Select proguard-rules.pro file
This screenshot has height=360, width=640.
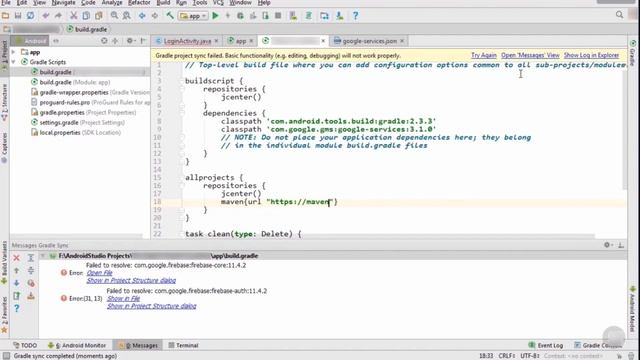pos(91,102)
